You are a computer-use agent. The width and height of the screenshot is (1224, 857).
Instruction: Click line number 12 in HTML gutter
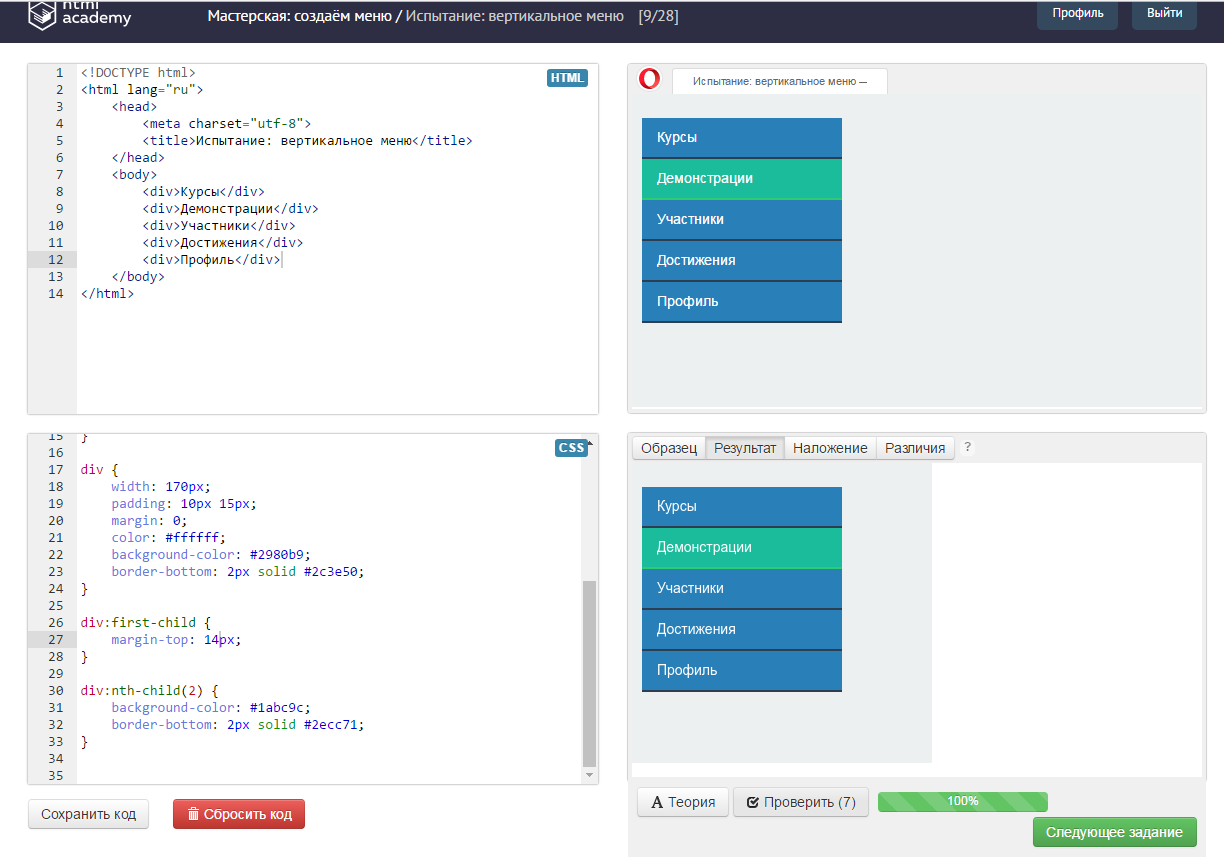coord(55,260)
